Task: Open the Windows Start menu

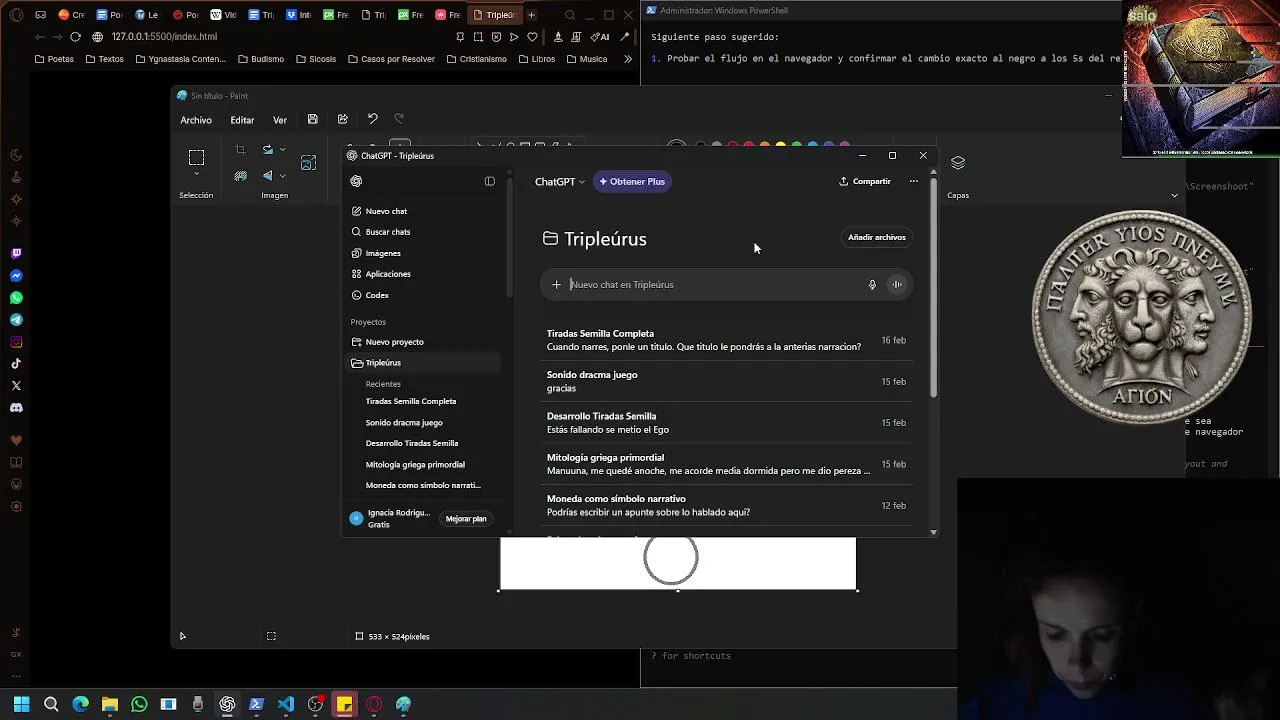Action: tap(22, 704)
